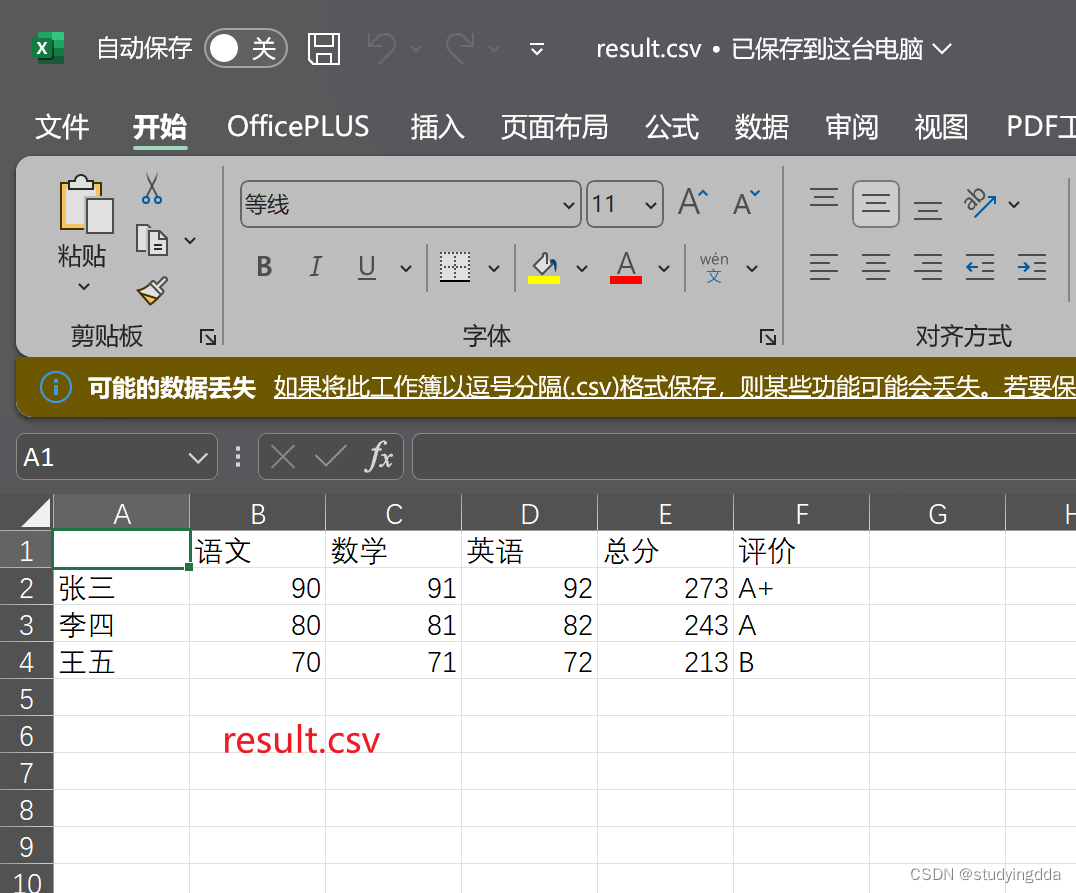Click the wén phonetic guide icon
The image size is (1076, 893).
point(714,268)
